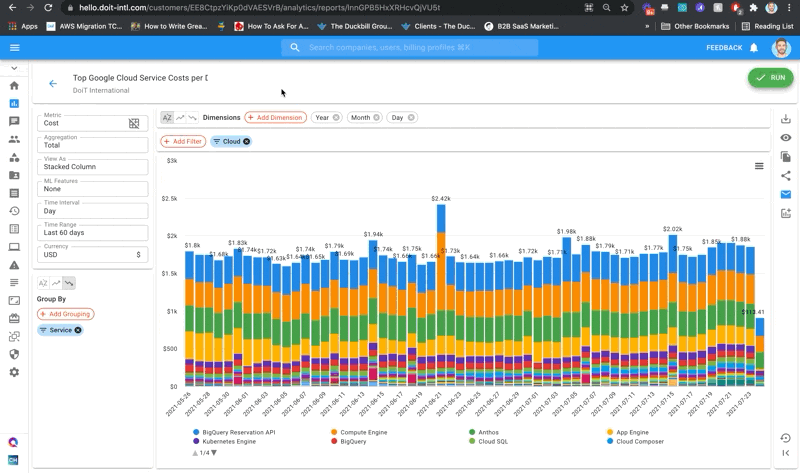This screenshot has height=473, width=800.
Task: Toggle A-Z sorting for Dimensions
Action: pyautogui.click(x=167, y=118)
